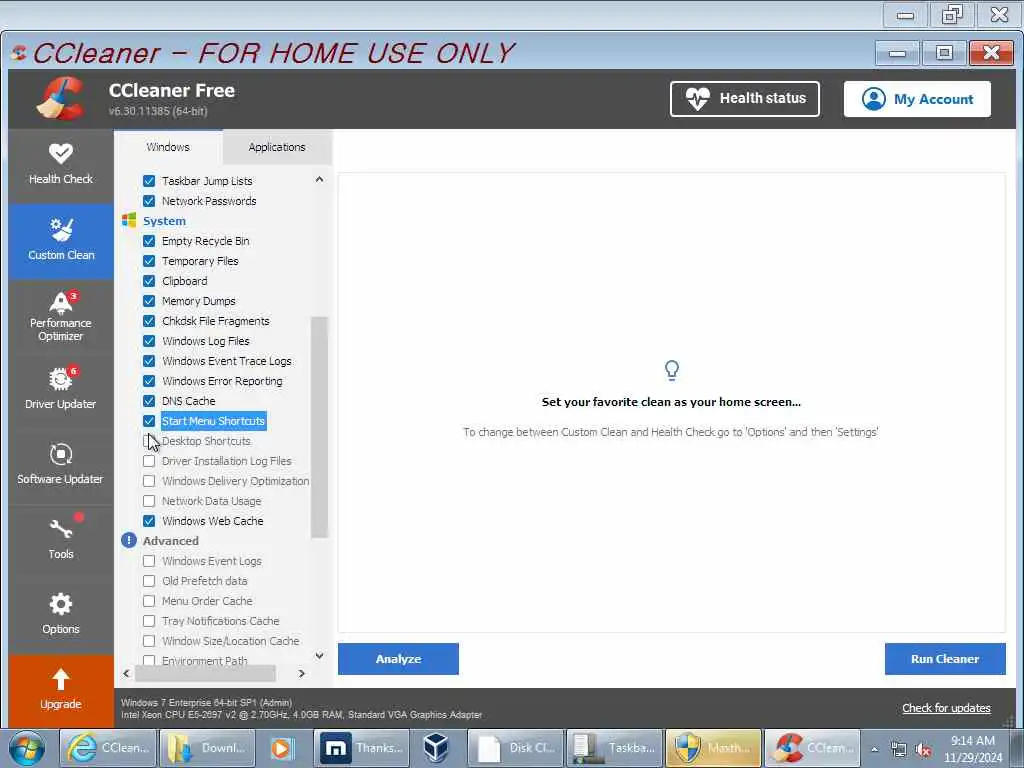The image size is (1024, 768).
Task: Check Driver Installation Log Files
Action: tap(149, 461)
